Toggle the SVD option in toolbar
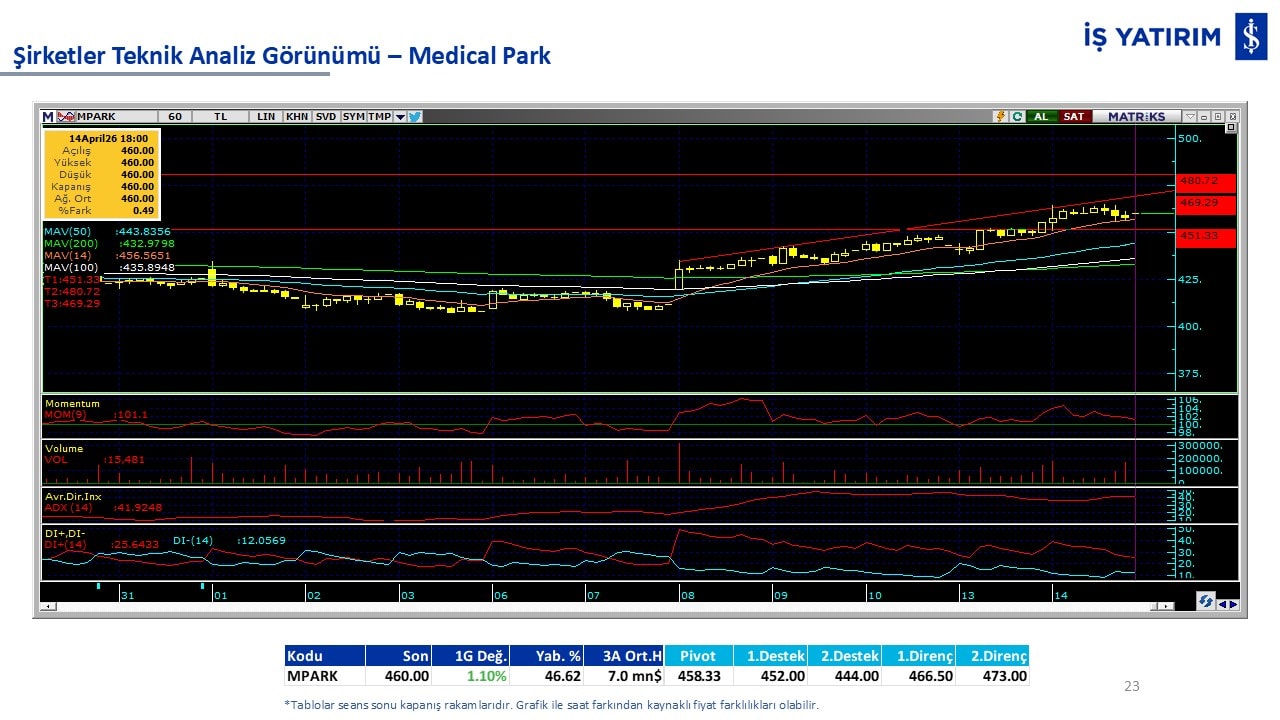The image size is (1280, 720). click(x=326, y=117)
